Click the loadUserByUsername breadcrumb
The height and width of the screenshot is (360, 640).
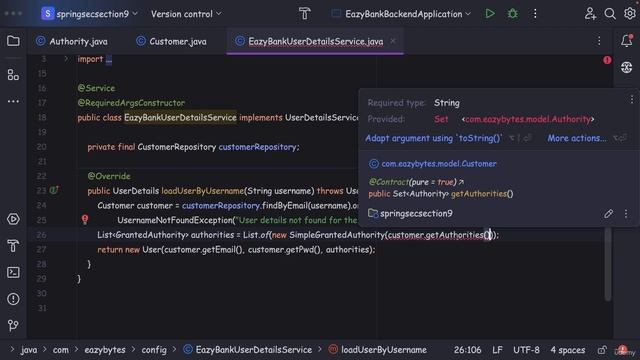(x=378, y=350)
